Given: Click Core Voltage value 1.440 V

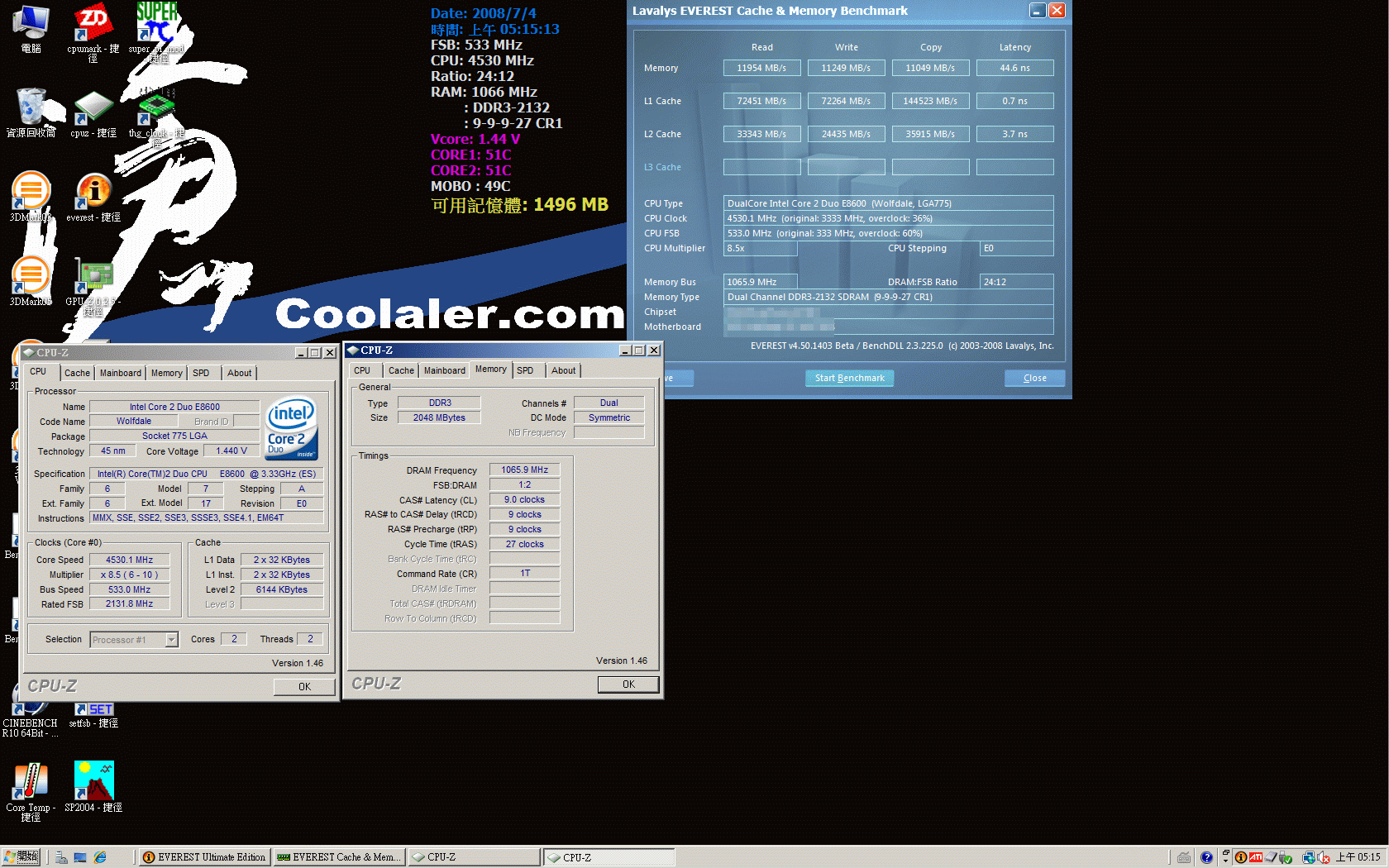Looking at the screenshot, I should [x=231, y=451].
